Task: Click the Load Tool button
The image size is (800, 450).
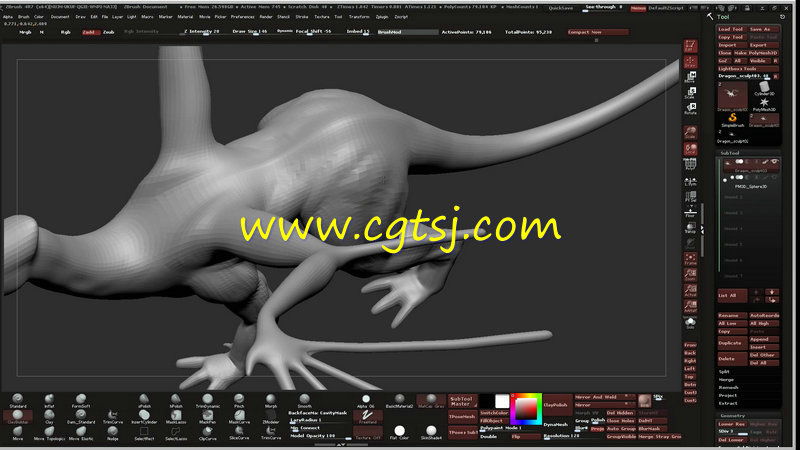Action: [732, 30]
